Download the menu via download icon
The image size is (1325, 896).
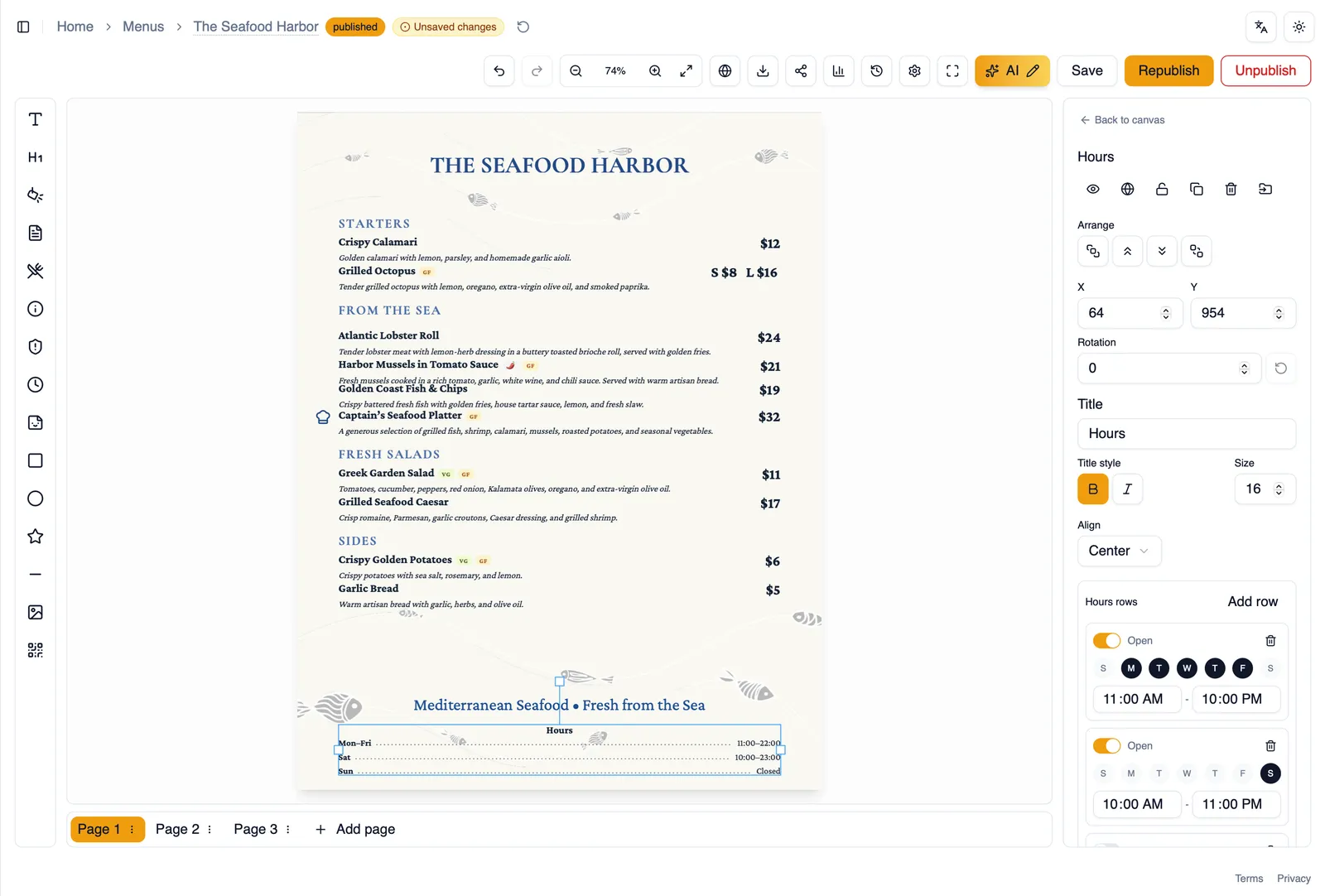click(x=763, y=71)
